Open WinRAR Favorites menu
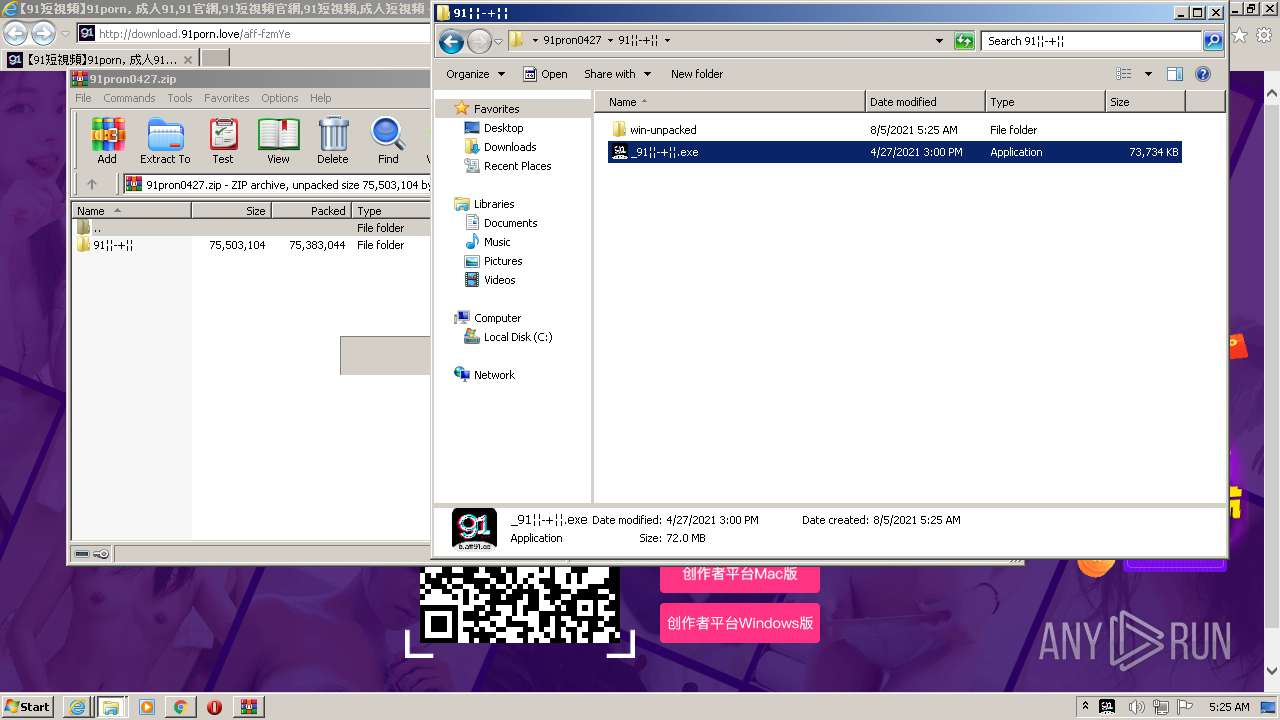This screenshot has height=720, width=1280. pos(227,98)
